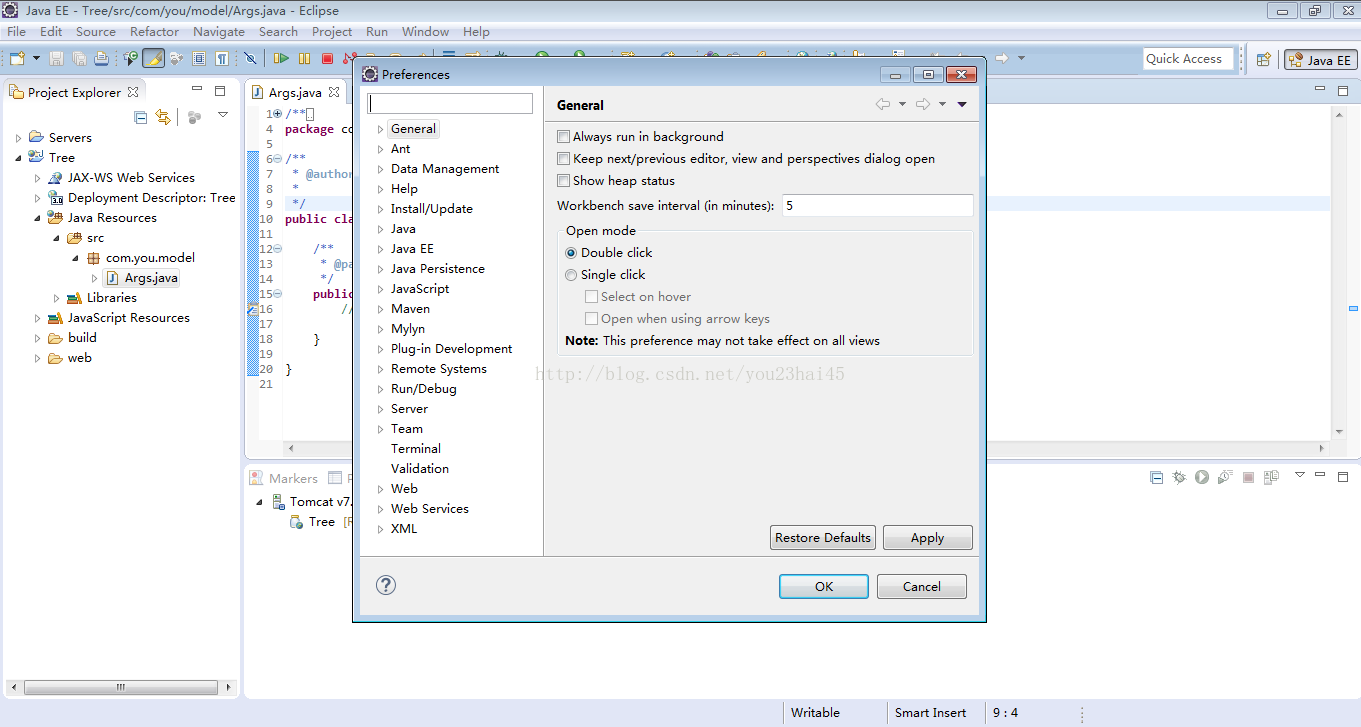Click the preferences filter text field
1361x727 pixels.
point(450,104)
